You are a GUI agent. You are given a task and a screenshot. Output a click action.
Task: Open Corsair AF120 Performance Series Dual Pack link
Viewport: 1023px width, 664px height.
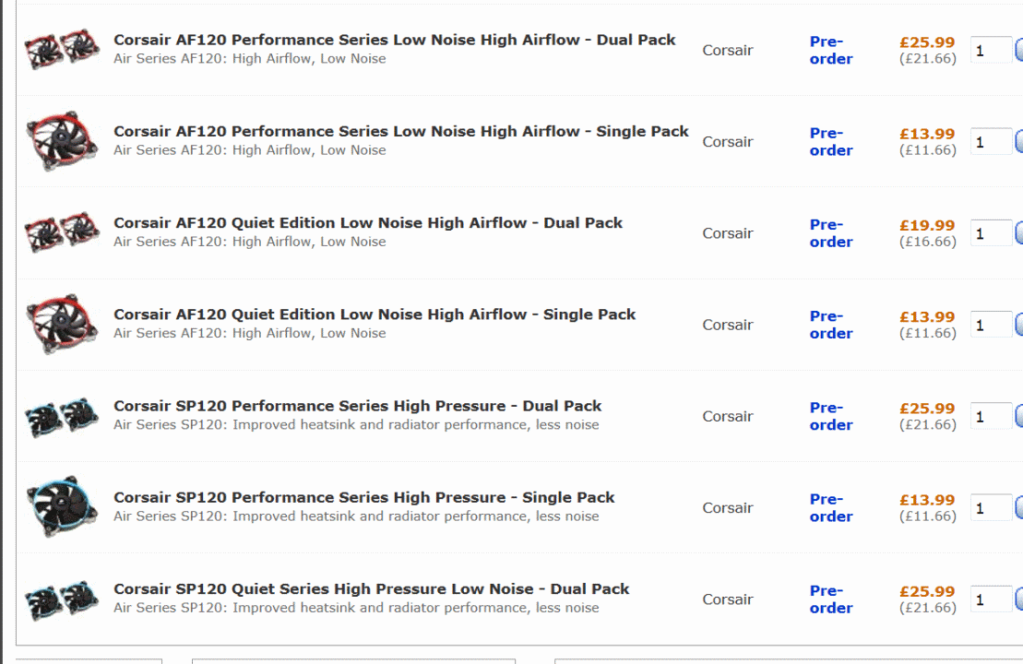[x=394, y=40]
